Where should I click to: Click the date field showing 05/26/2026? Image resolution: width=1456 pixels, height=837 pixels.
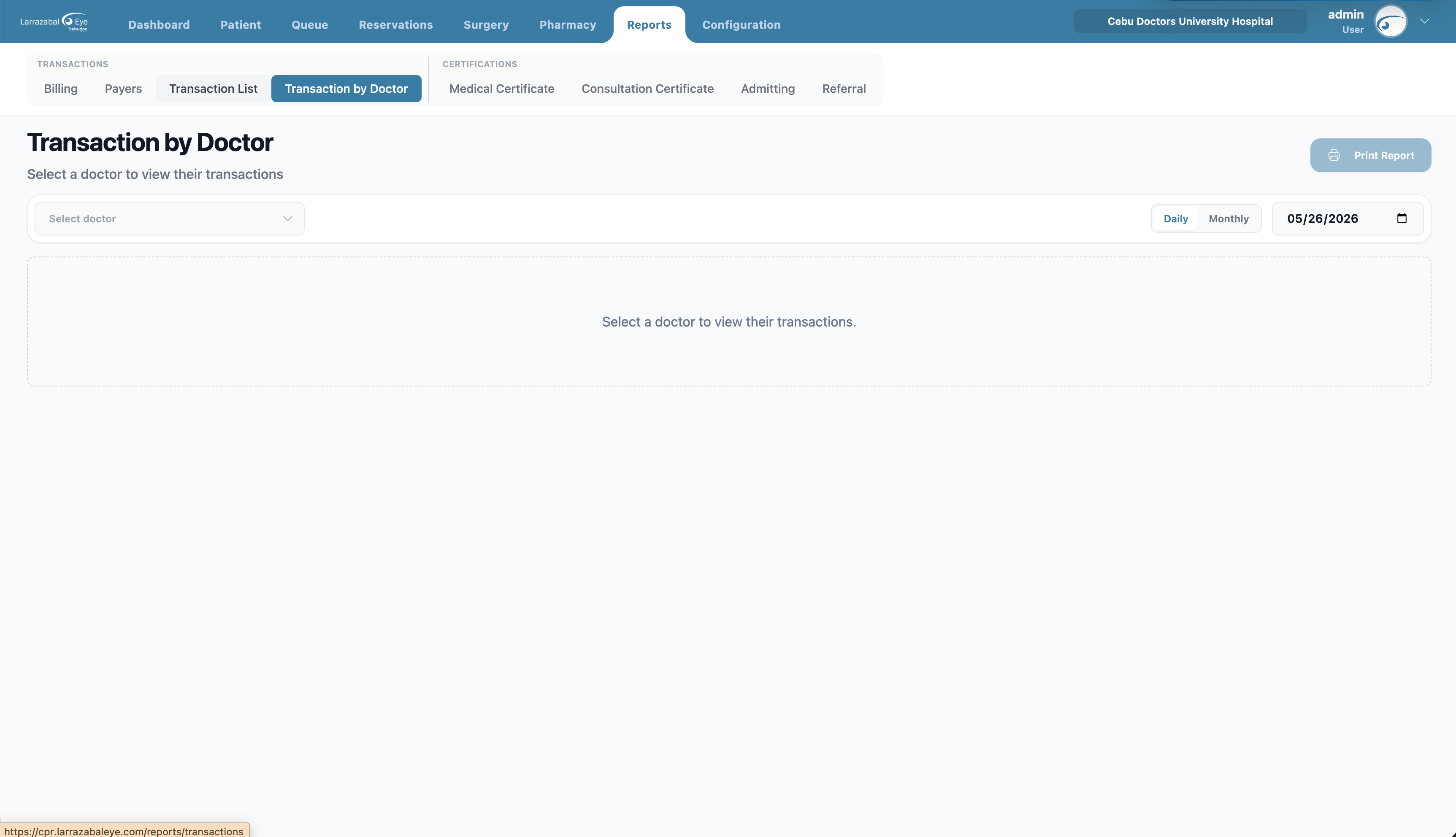(x=1347, y=219)
